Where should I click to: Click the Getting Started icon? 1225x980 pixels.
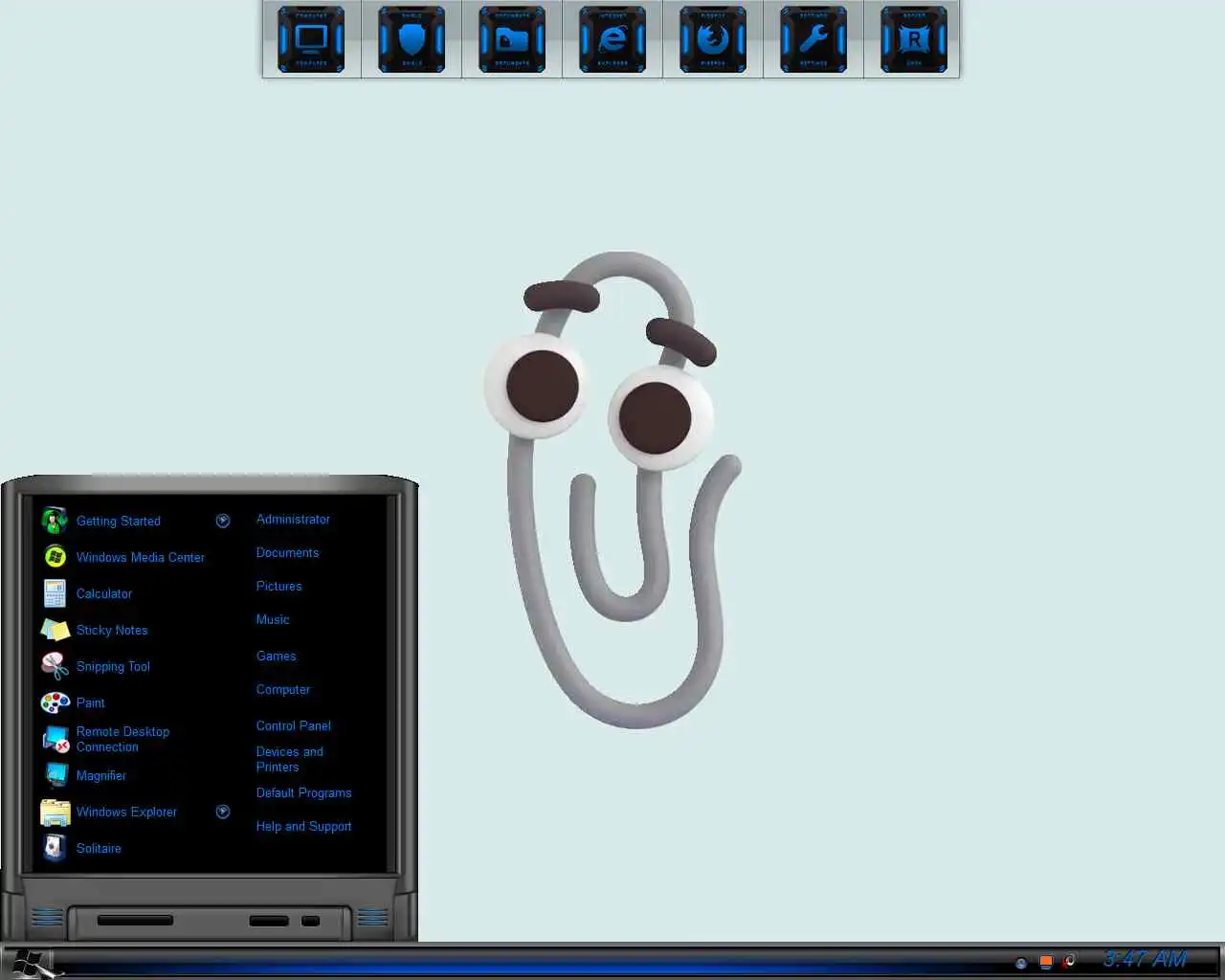[x=55, y=521]
